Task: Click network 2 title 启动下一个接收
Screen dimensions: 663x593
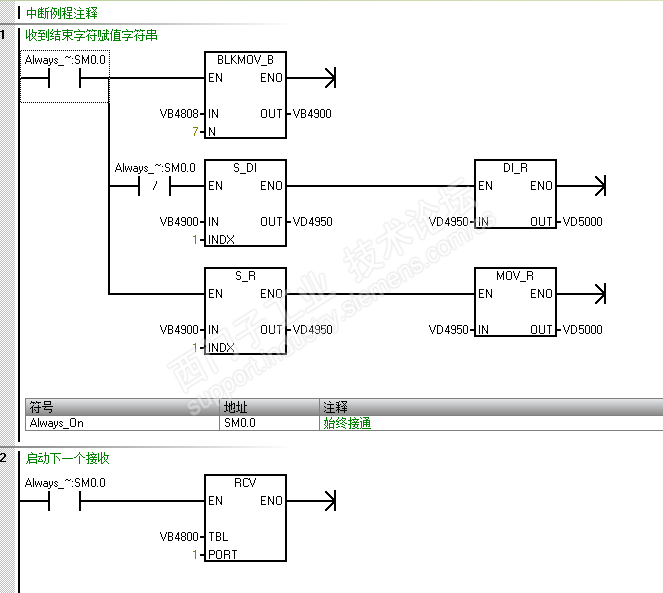Action: [68, 458]
